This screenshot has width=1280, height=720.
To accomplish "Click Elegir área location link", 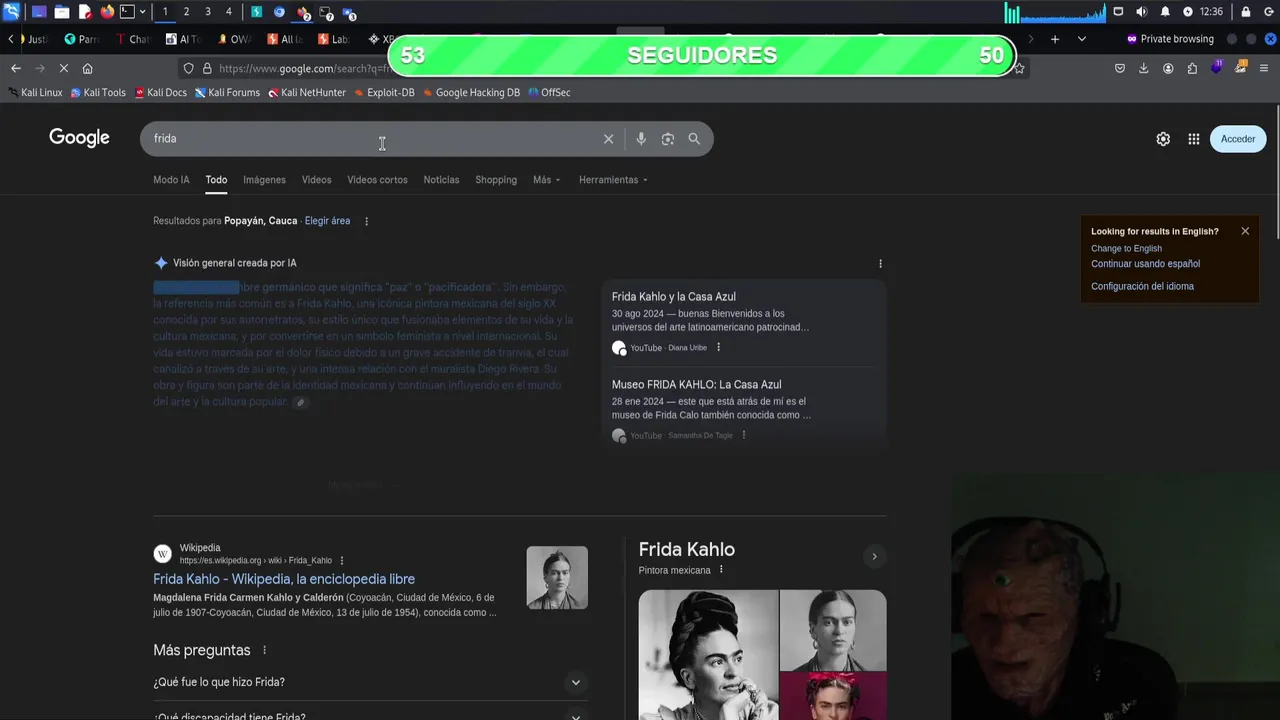I will click(x=327, y=221).
